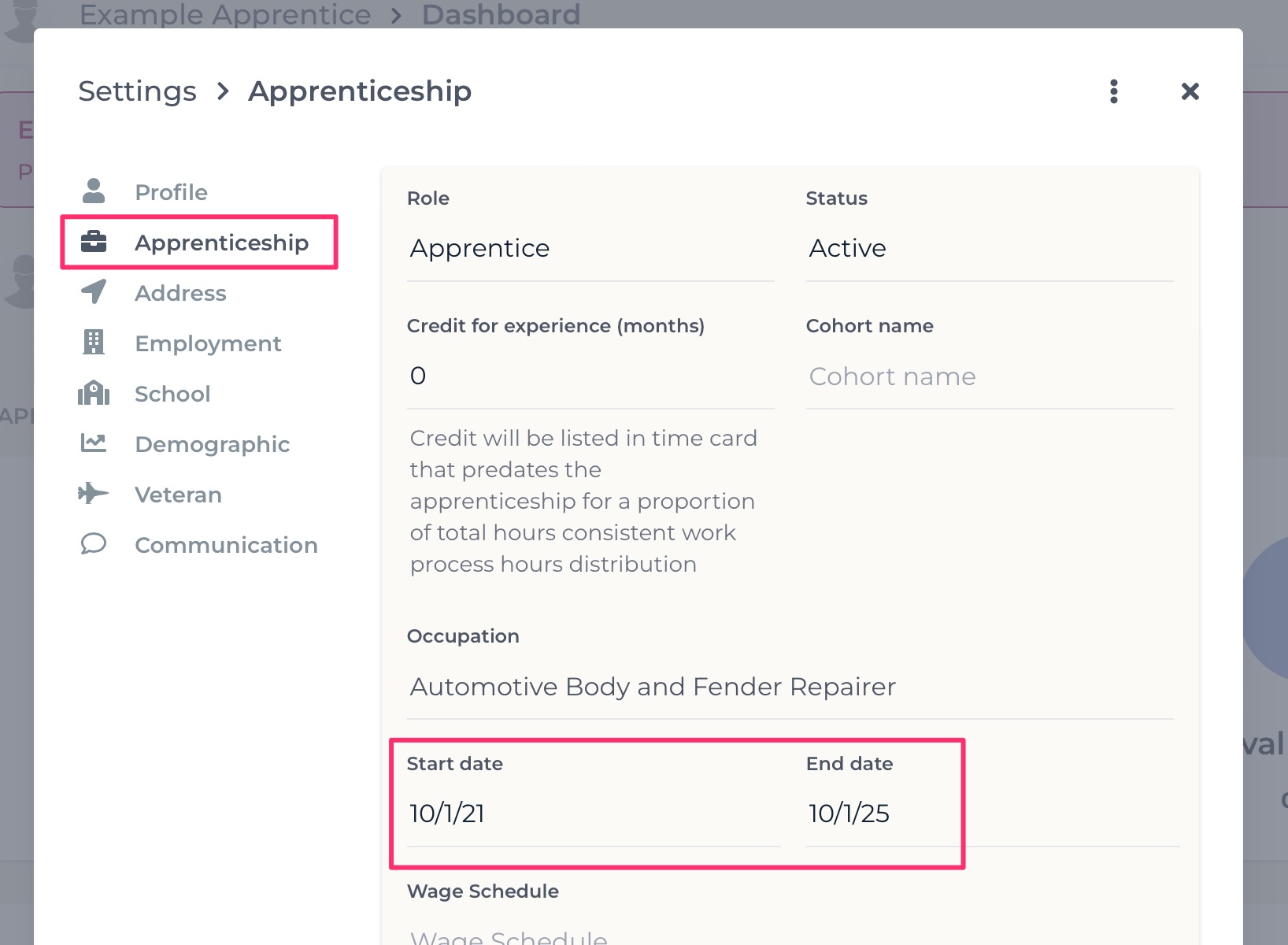Screen dimensions: 1288x945
Task: Close the Settings dialog
Action: [1190, 91]
